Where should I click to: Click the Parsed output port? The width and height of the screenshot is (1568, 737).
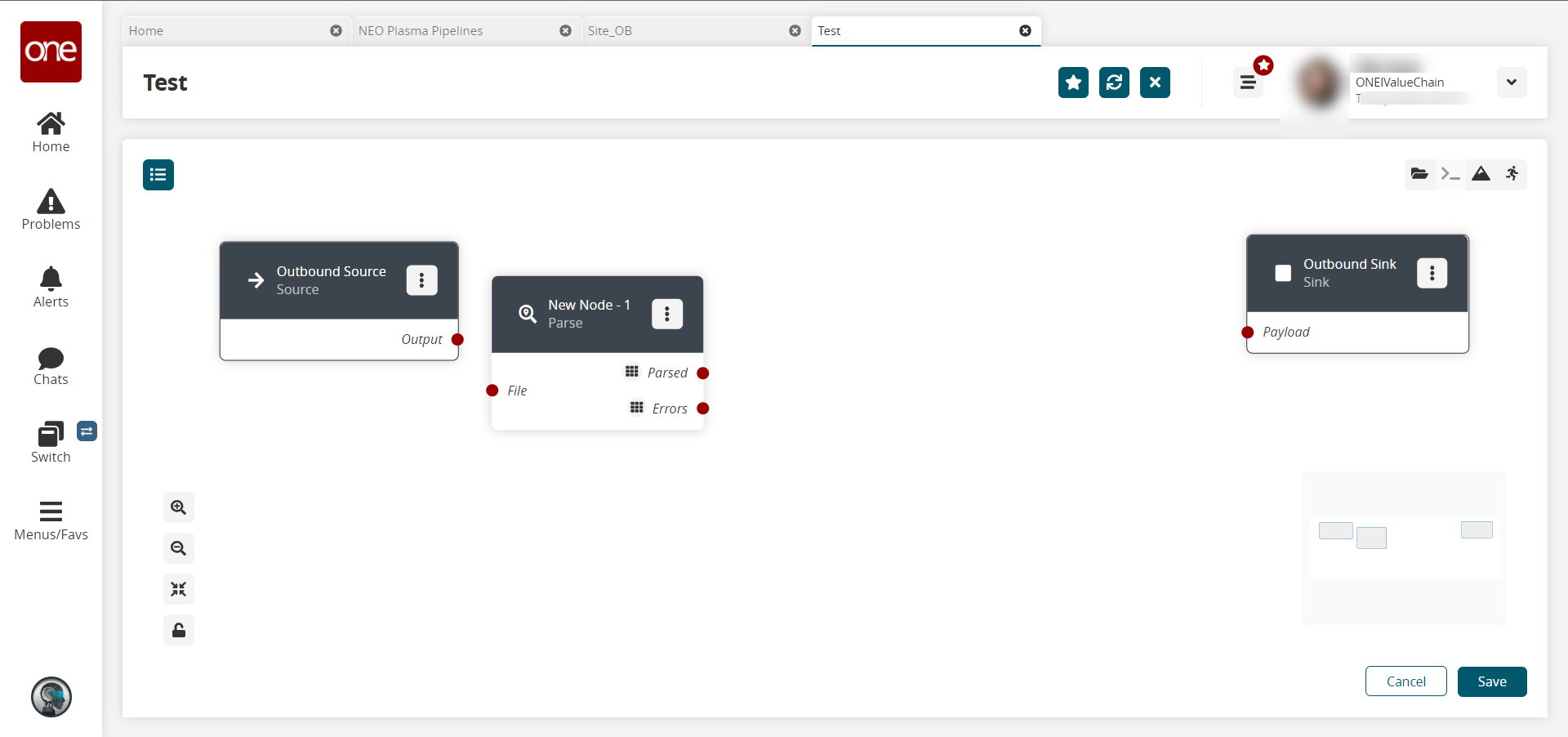tap(703, 373)
